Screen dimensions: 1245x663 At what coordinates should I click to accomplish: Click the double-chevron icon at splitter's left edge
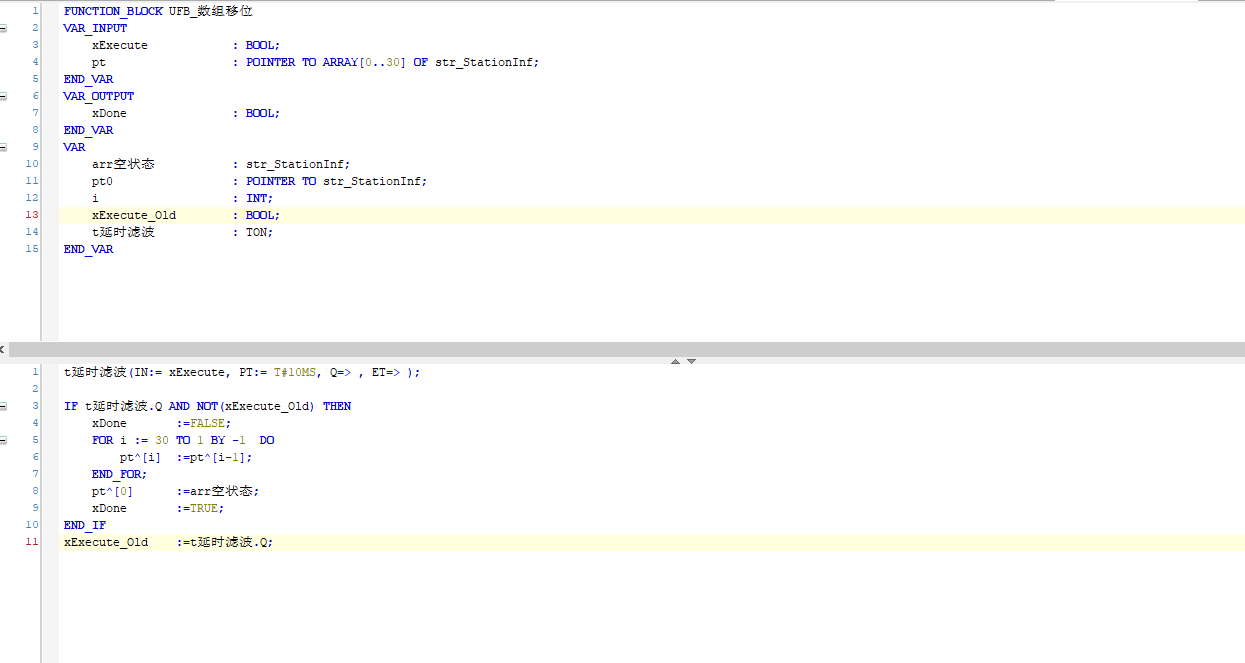pyautogui.click(x=3, y=350)
